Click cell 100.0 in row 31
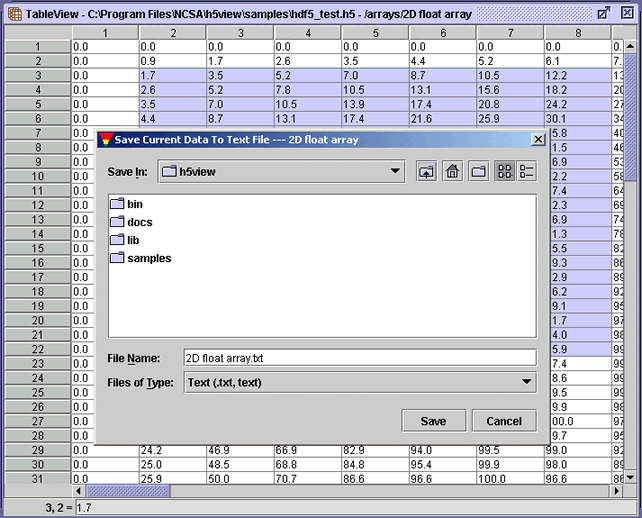 (x=510, y=479)
